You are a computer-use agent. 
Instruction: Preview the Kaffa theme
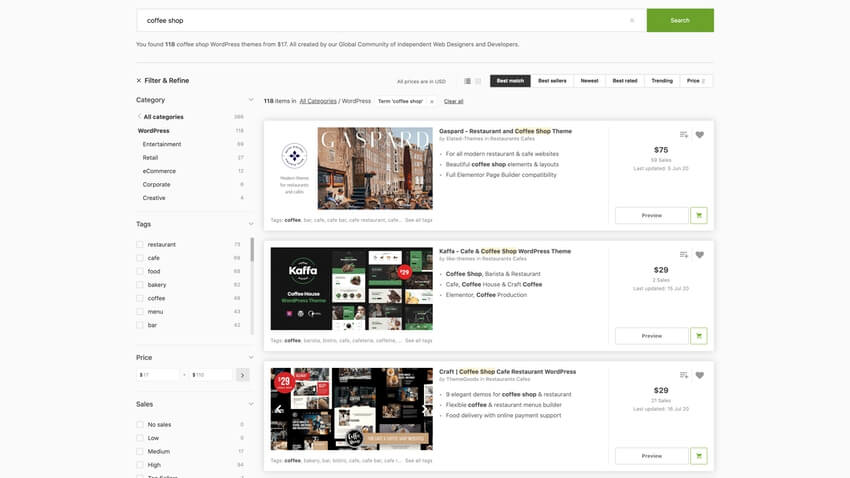[x=652, y=335]
